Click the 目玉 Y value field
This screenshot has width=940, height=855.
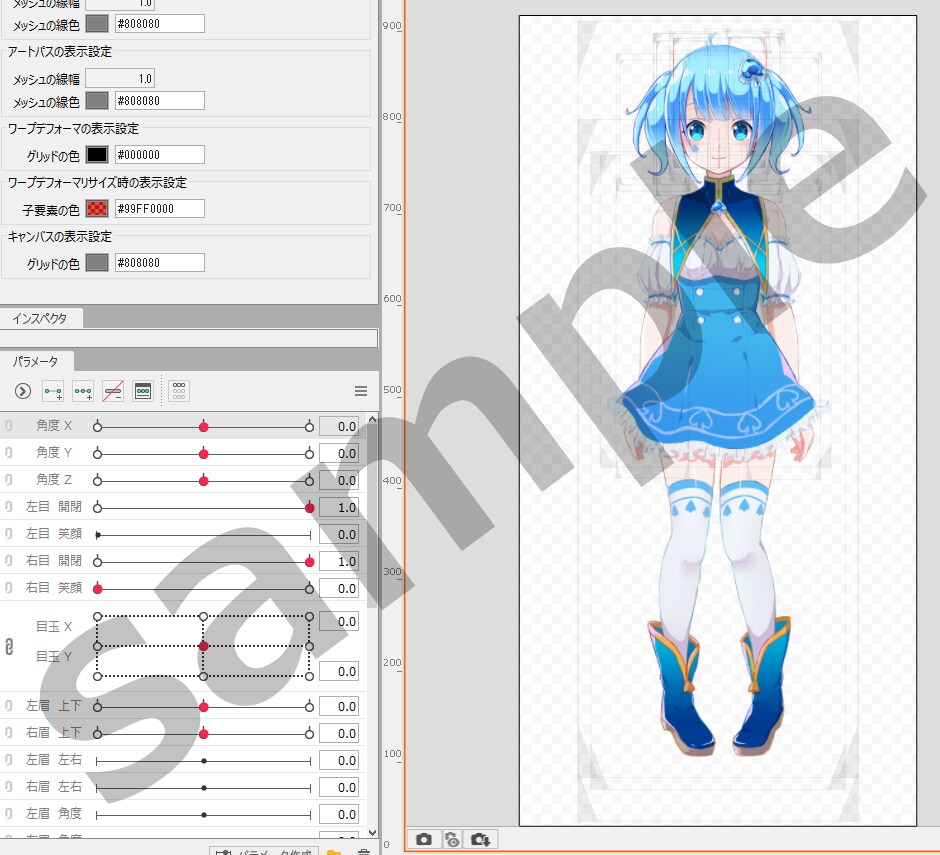pos(339,672)
